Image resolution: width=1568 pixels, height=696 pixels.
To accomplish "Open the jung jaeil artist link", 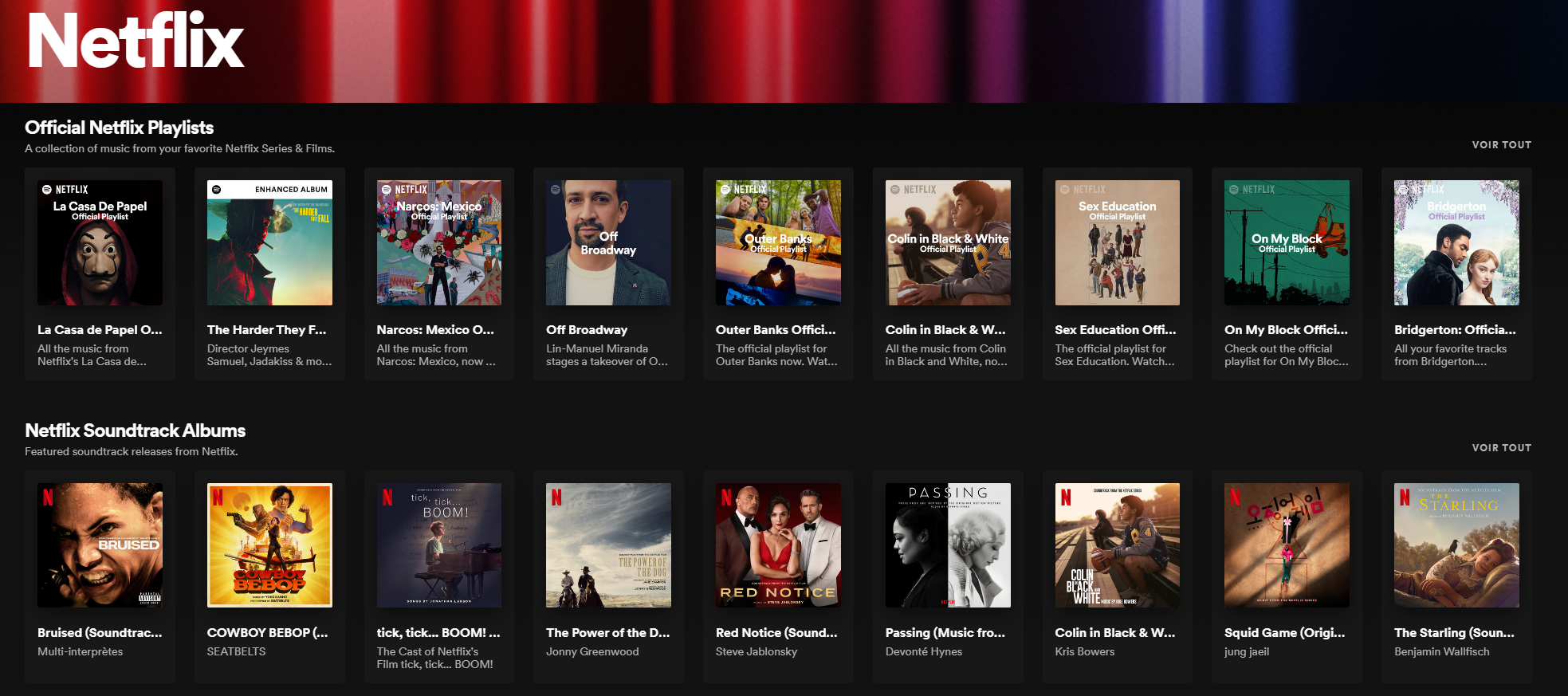I will pyautogui.click(x=1247, y=652).
